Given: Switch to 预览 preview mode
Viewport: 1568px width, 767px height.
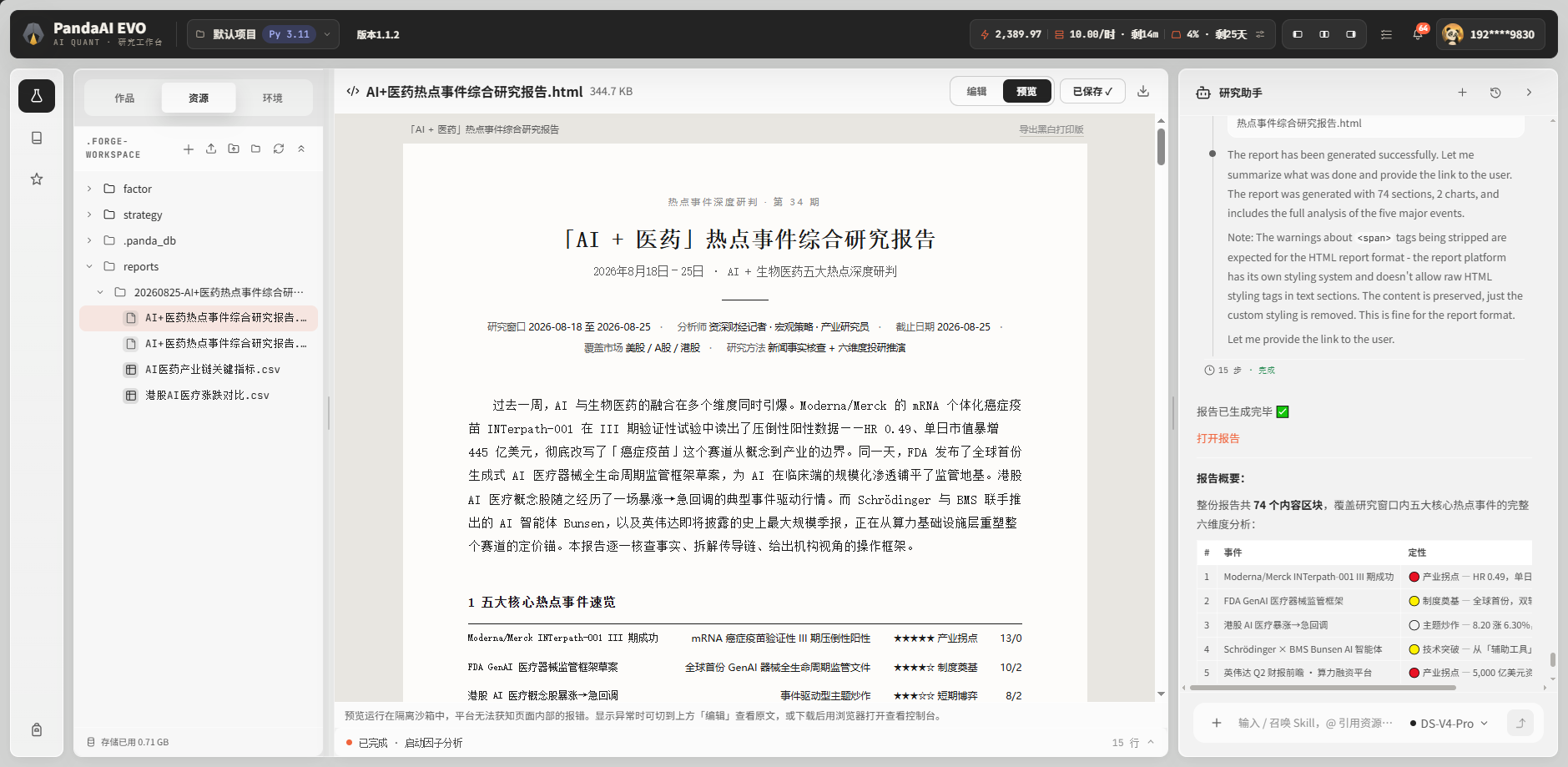Looking at the screenshot, I should point(1026,91).
